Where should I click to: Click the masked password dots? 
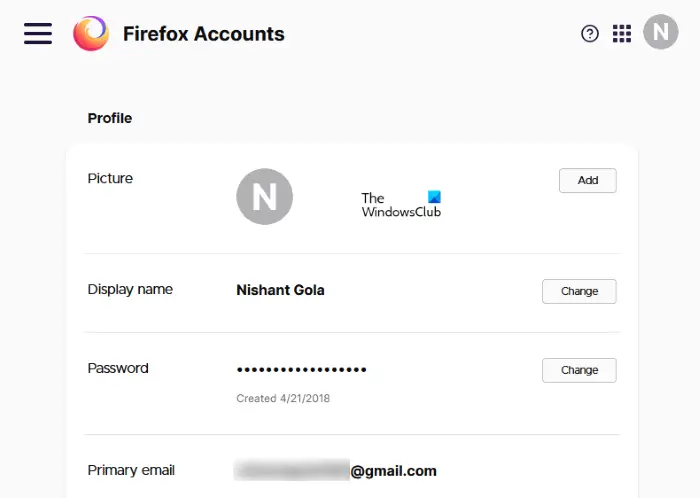pyautogui.click(x=301, y=370)
